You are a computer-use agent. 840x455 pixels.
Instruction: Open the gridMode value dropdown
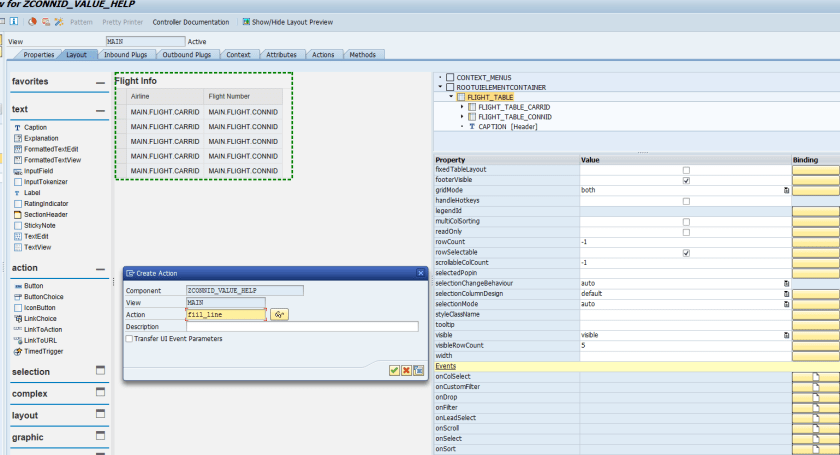[x=786, y=190]
